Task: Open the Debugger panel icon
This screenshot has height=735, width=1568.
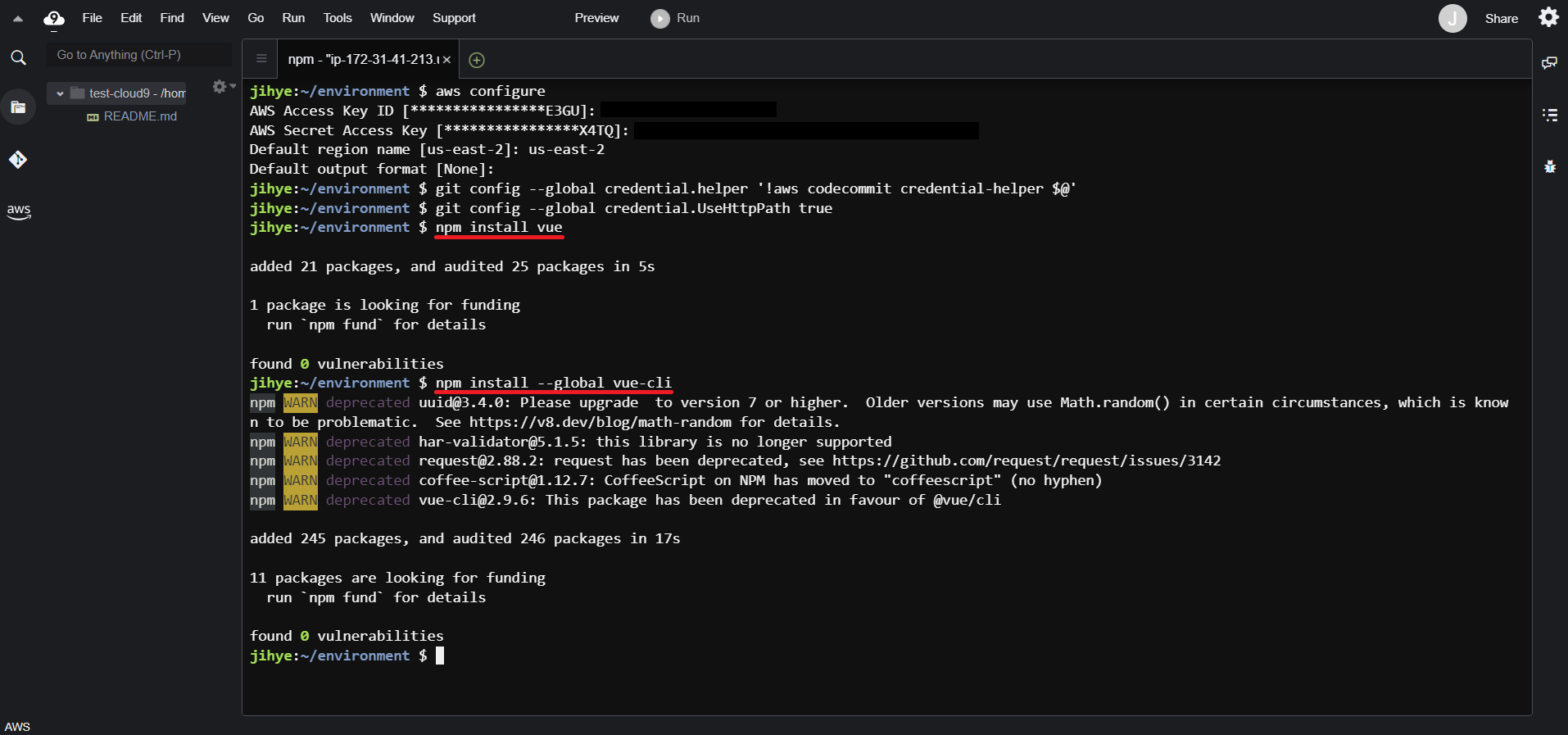Action: pos(1549,166)
